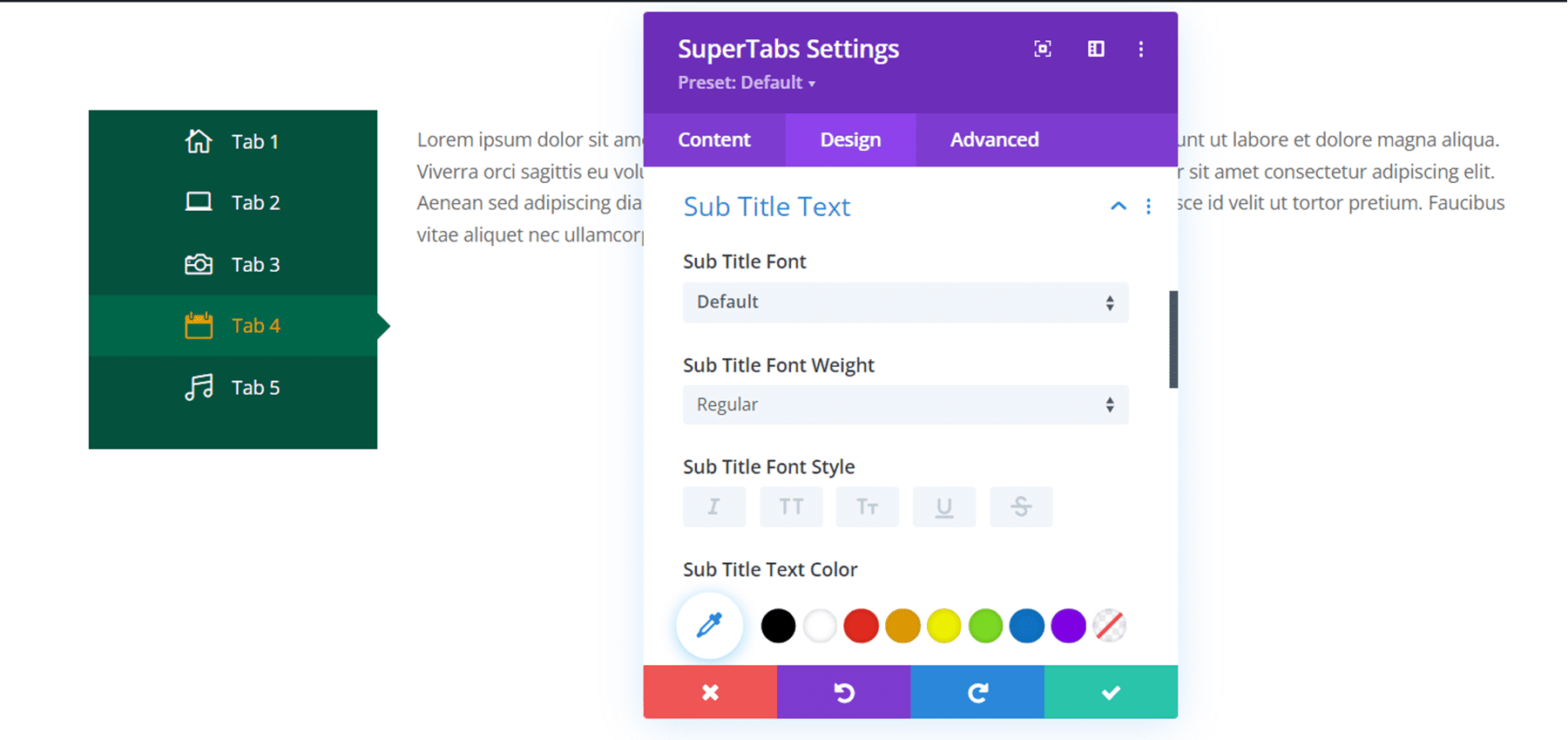Toggle underline sub title font style
The width and height of the screenshot is (1568, 740).
(x=944, y=506)
